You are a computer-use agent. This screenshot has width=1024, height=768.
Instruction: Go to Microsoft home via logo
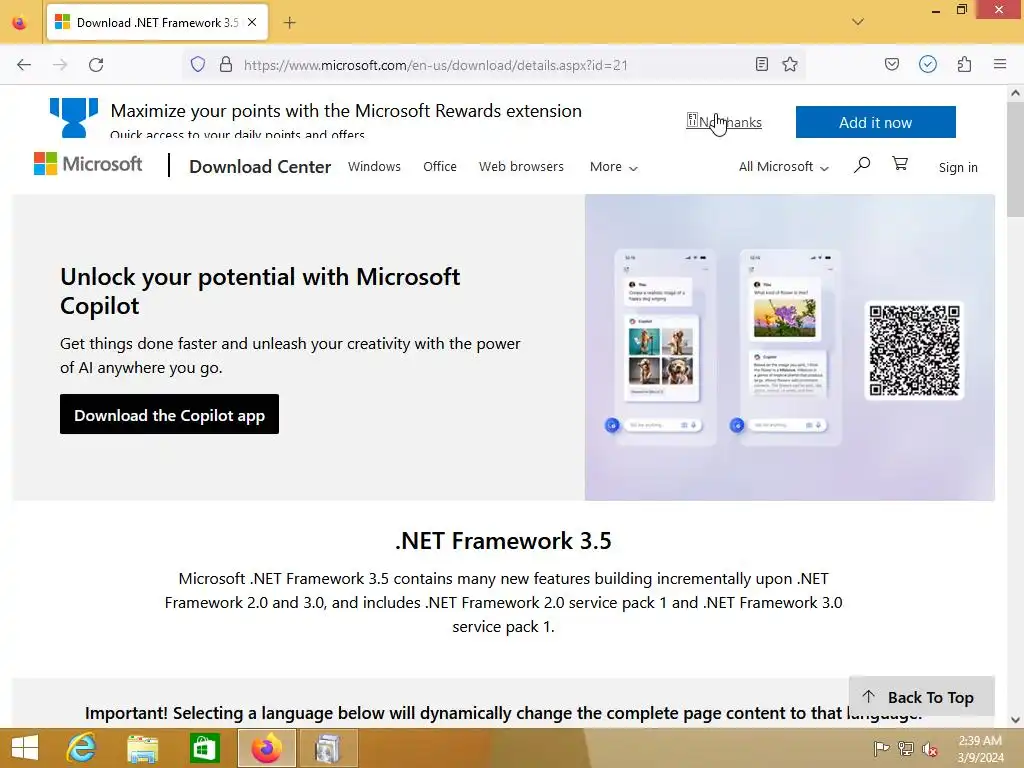[x=88, y=164]
